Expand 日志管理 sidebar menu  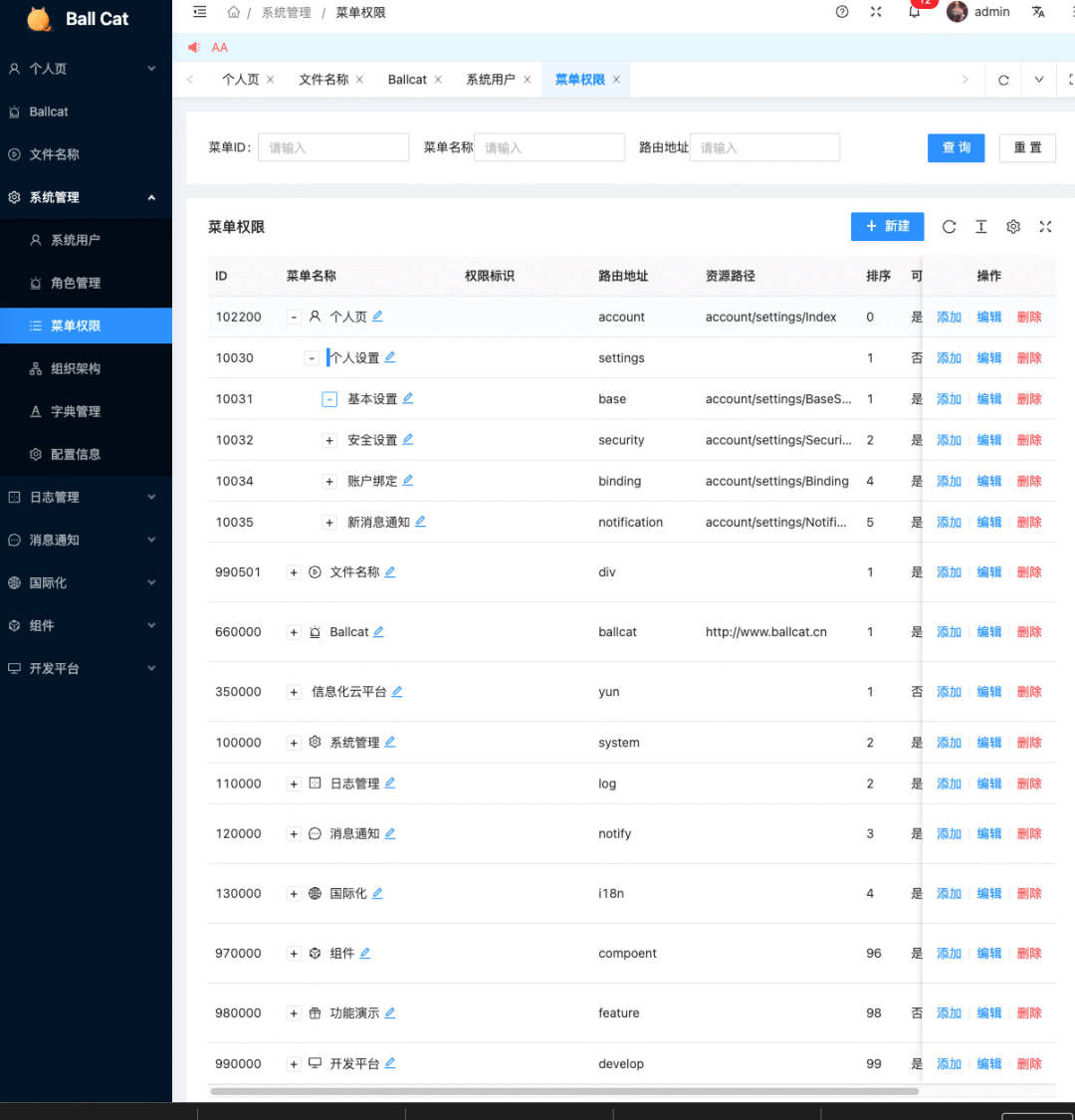[x=86, y=497]
